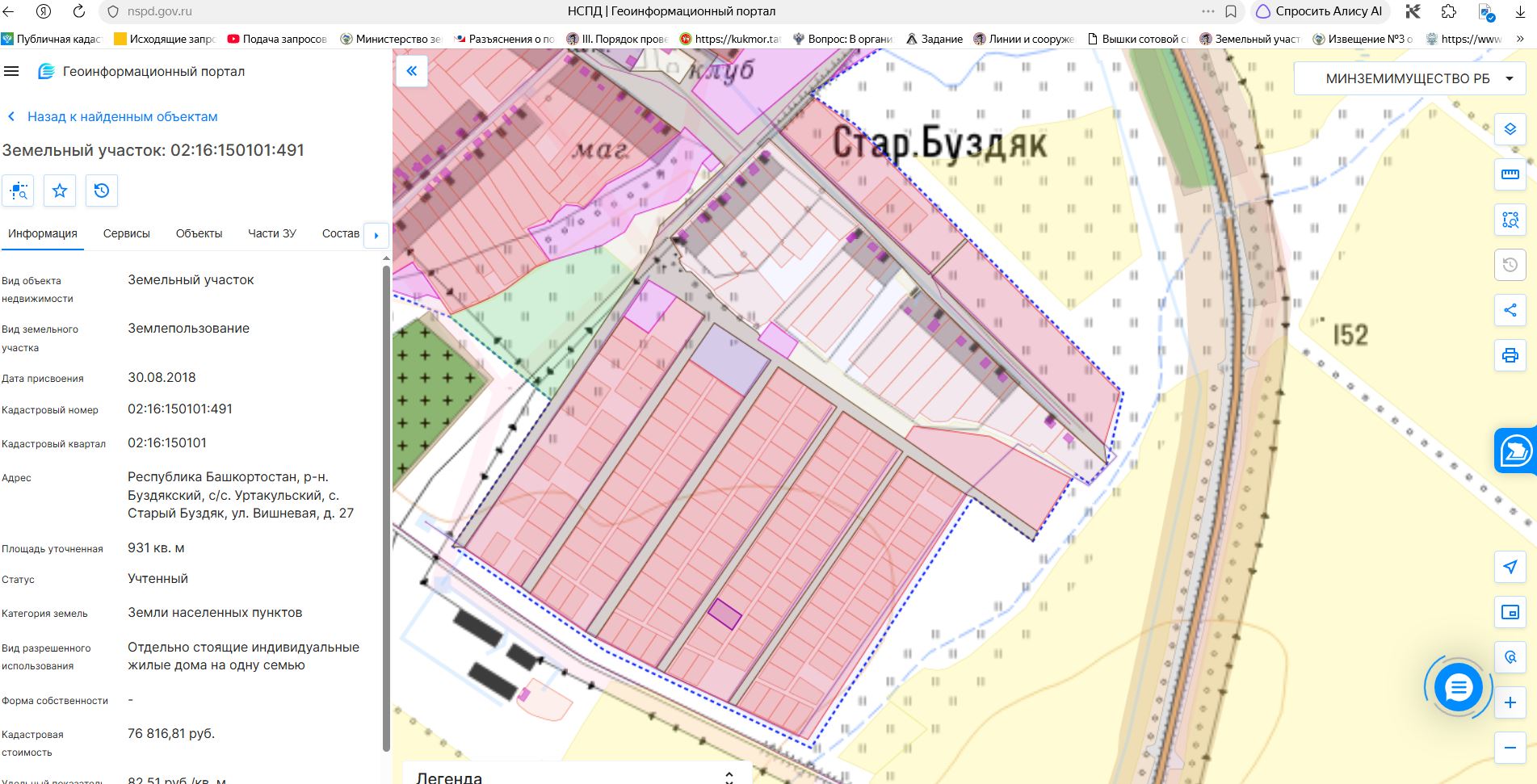
Task: Open the hamburger menu of Геоинформационный портал
Action: coord(11,71)
